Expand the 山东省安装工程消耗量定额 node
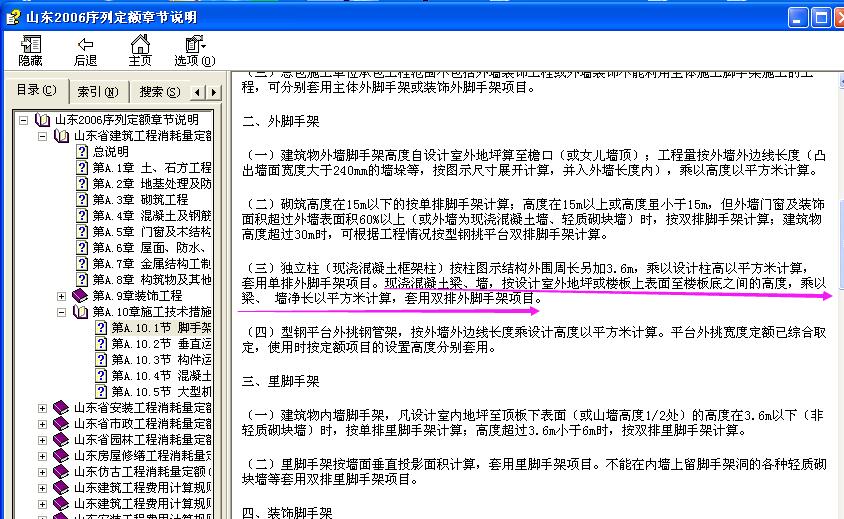This screenshot has width=844, height=519. point(42,408)
